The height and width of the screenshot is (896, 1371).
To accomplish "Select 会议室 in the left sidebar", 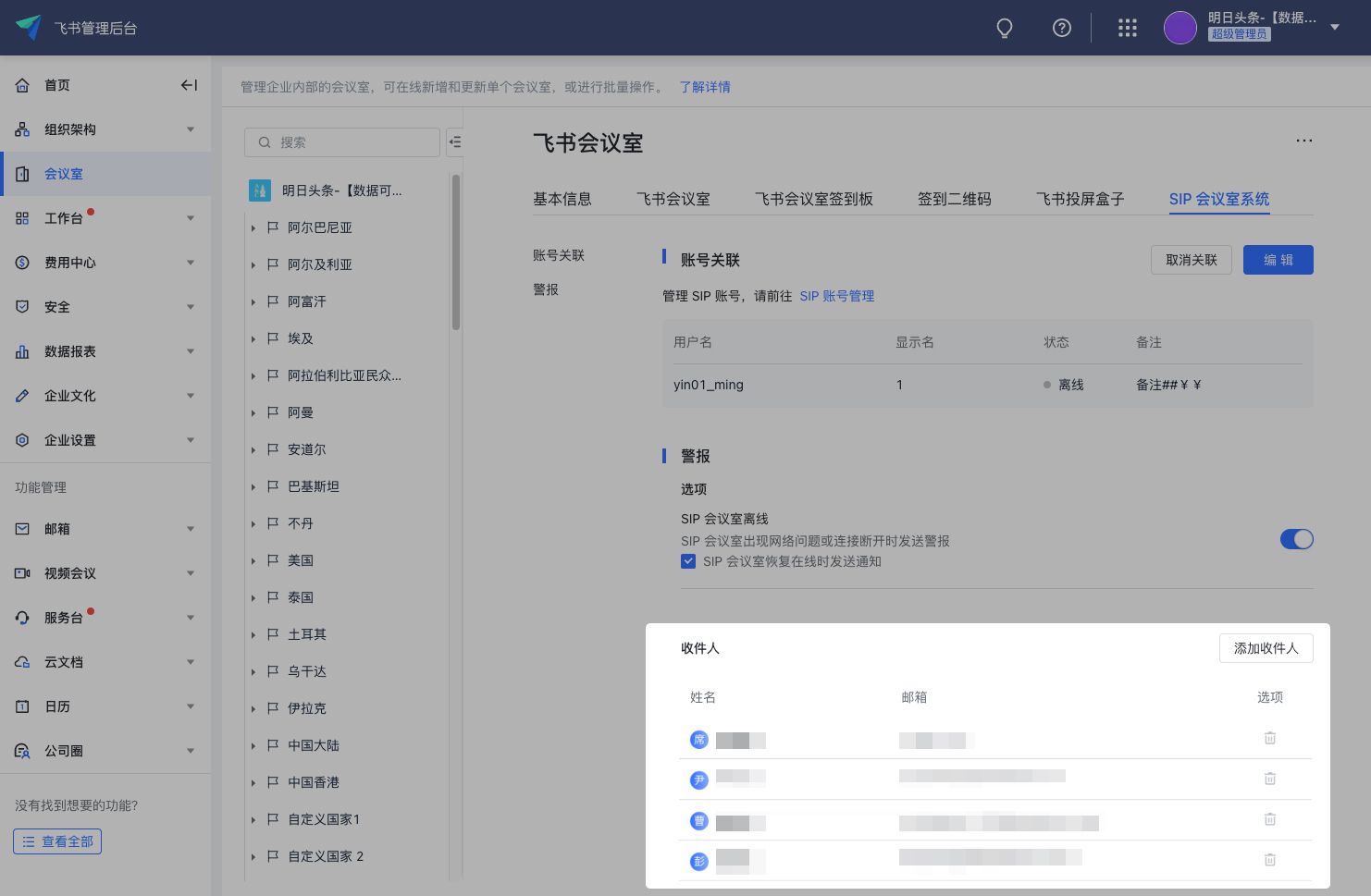I will 105,174.
